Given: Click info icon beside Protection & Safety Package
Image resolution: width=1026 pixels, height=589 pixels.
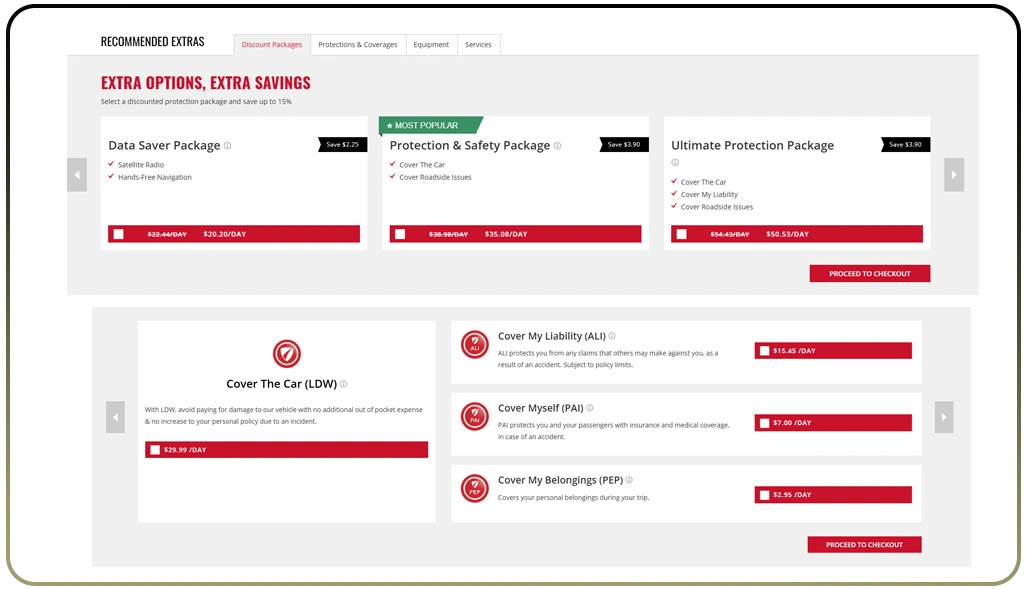Looking at the screenshot, I should pyautogui.click(x=558, y=146).
